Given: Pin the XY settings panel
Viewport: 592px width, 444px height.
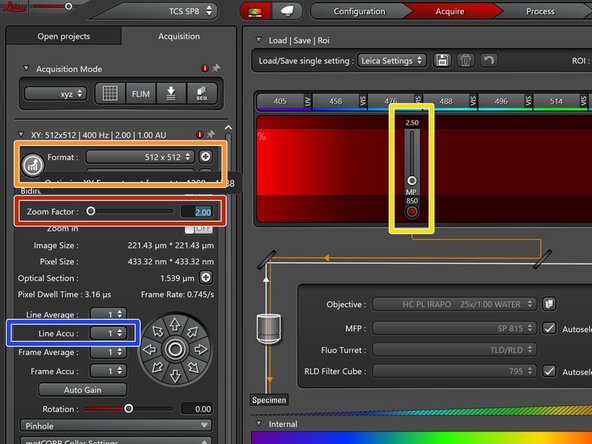Looking at the screenshot, I should (x=211, y=134).
